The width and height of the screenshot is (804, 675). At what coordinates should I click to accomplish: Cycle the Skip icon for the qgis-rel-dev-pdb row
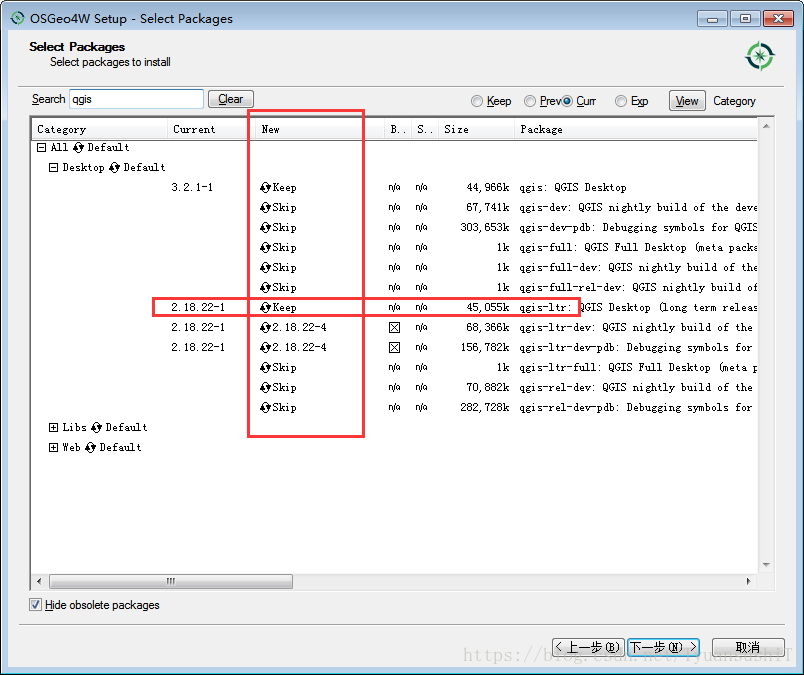click(265, 408)
